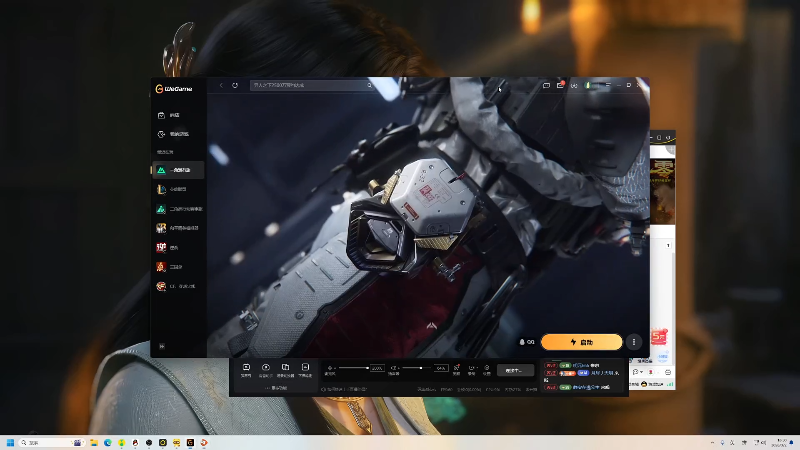800x450 pixels.
Task: Expand more functions under the bottom toolbar
Action: click(x=276, y=388)
